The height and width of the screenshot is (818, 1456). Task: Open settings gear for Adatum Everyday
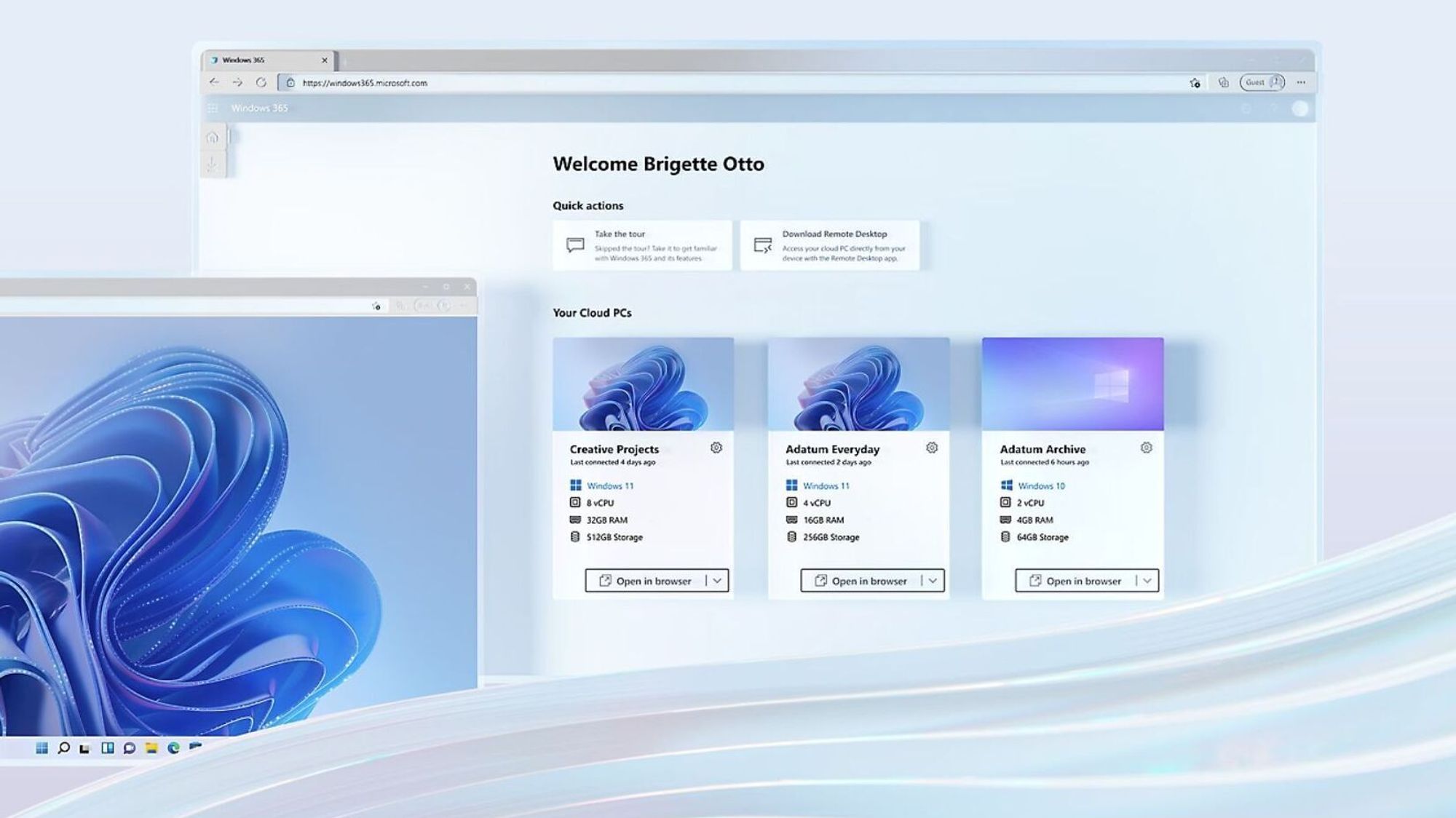(x=932, y=448)
